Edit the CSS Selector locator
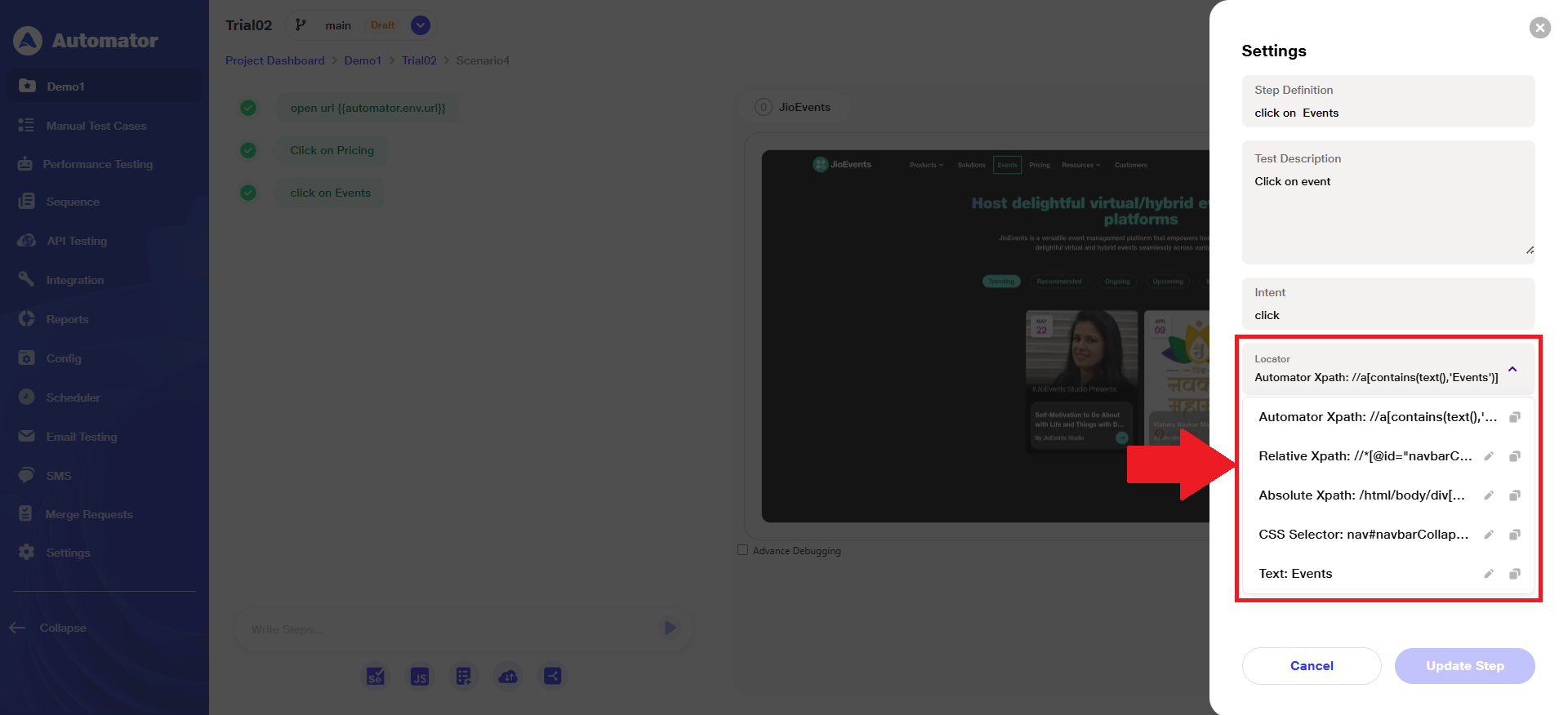 tap(1488, 535)
